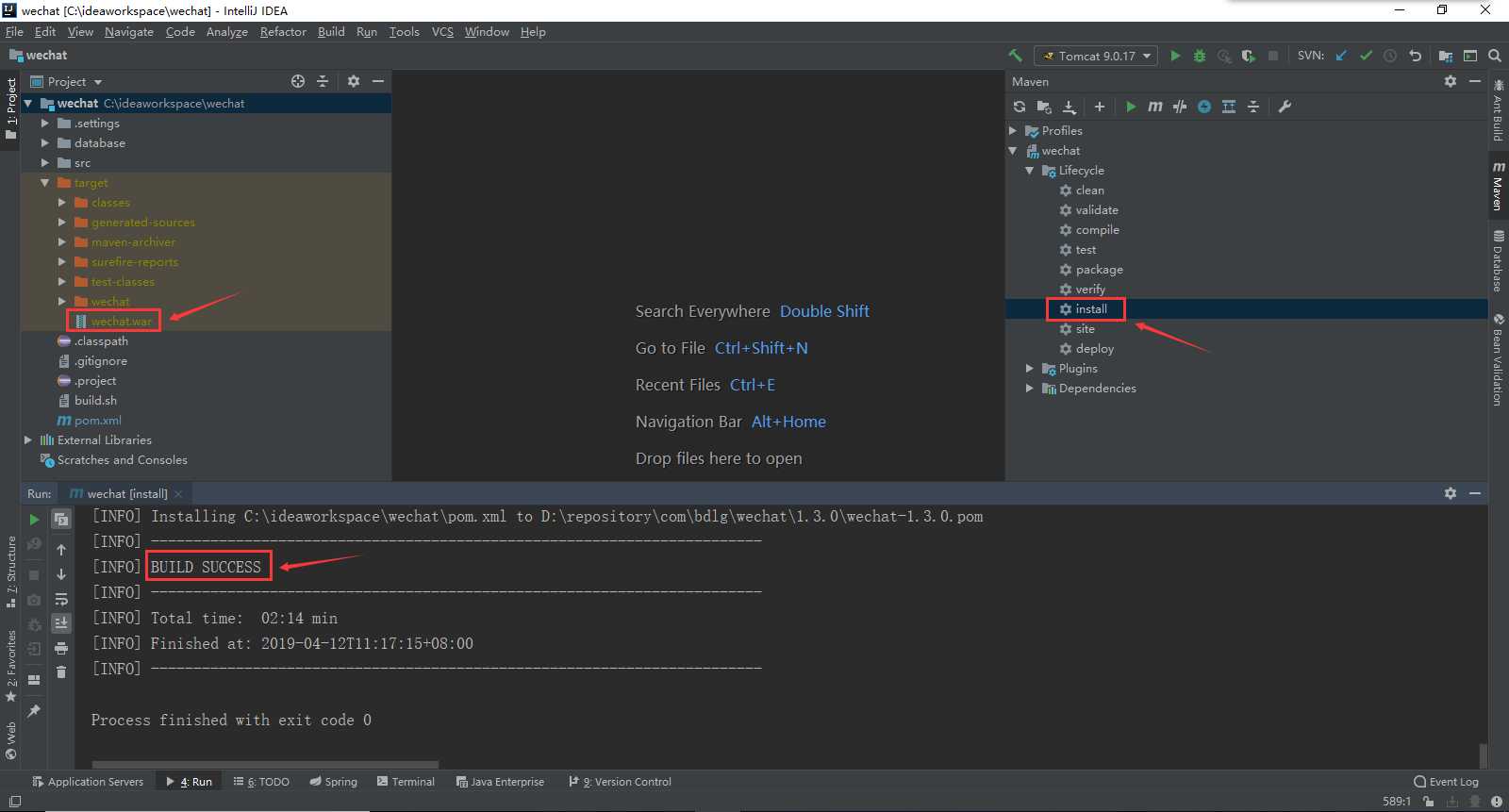Open Application Servers tool window
Screen dimensions: 1509x812
(88, 782)
